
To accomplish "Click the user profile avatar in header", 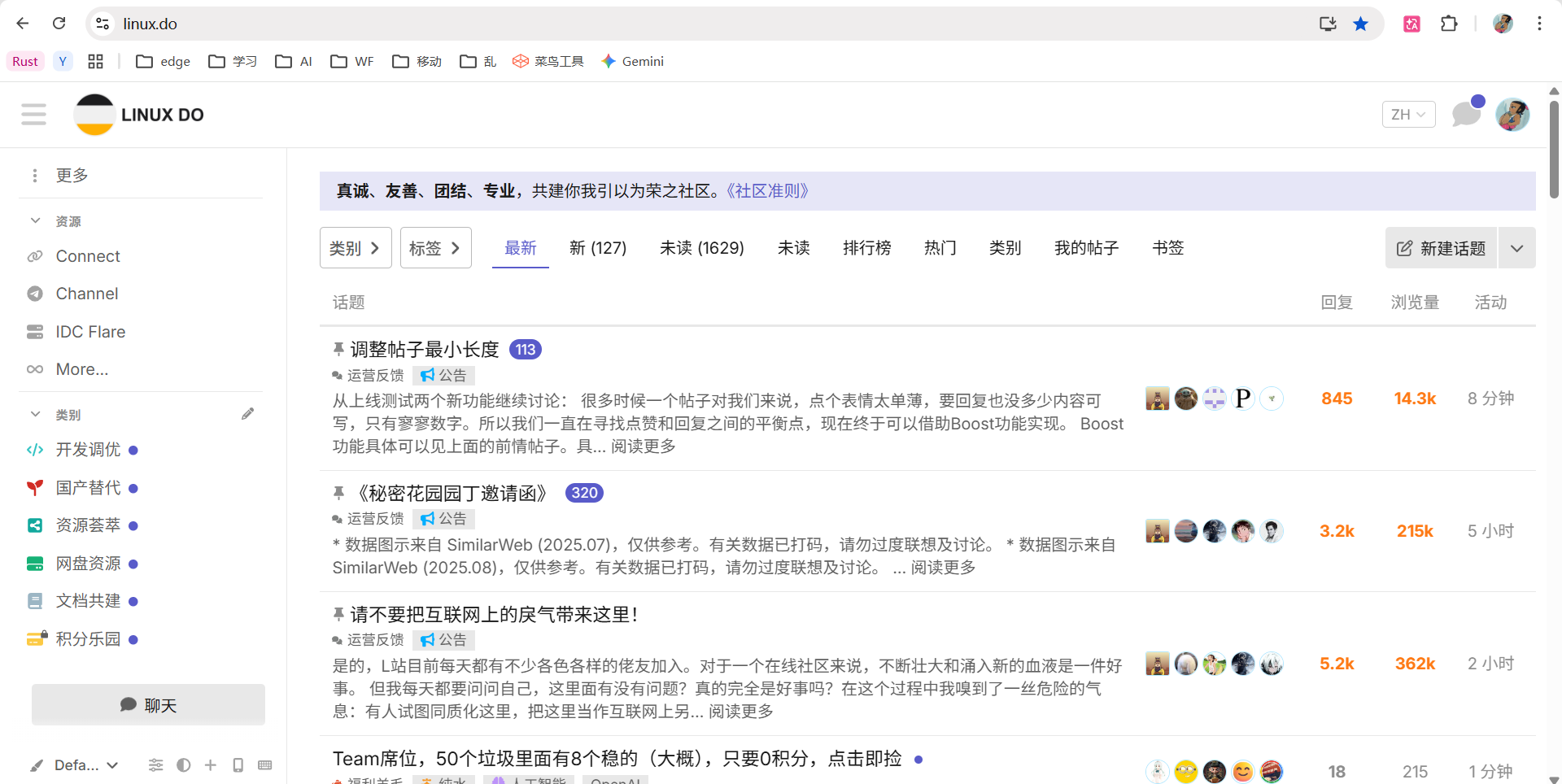I will point(1512,115).
